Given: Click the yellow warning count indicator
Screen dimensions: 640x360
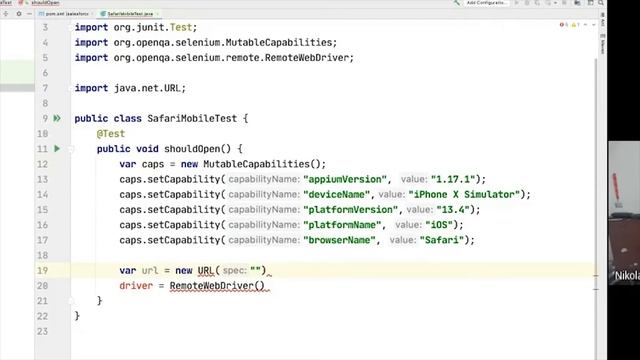Looking at the screenshot, I should [x=576, y=25].
